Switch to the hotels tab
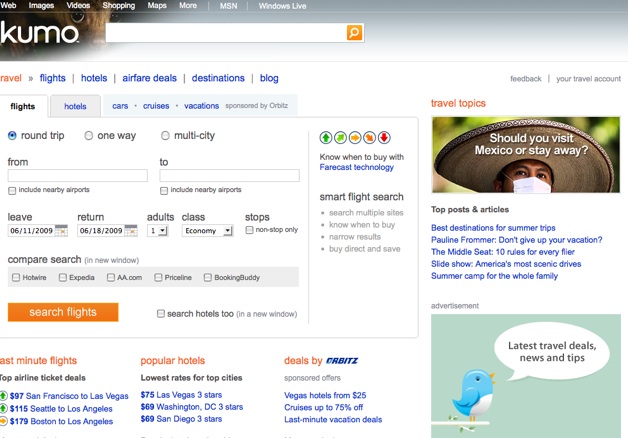628x438 pixels. [x=75, y=106]
